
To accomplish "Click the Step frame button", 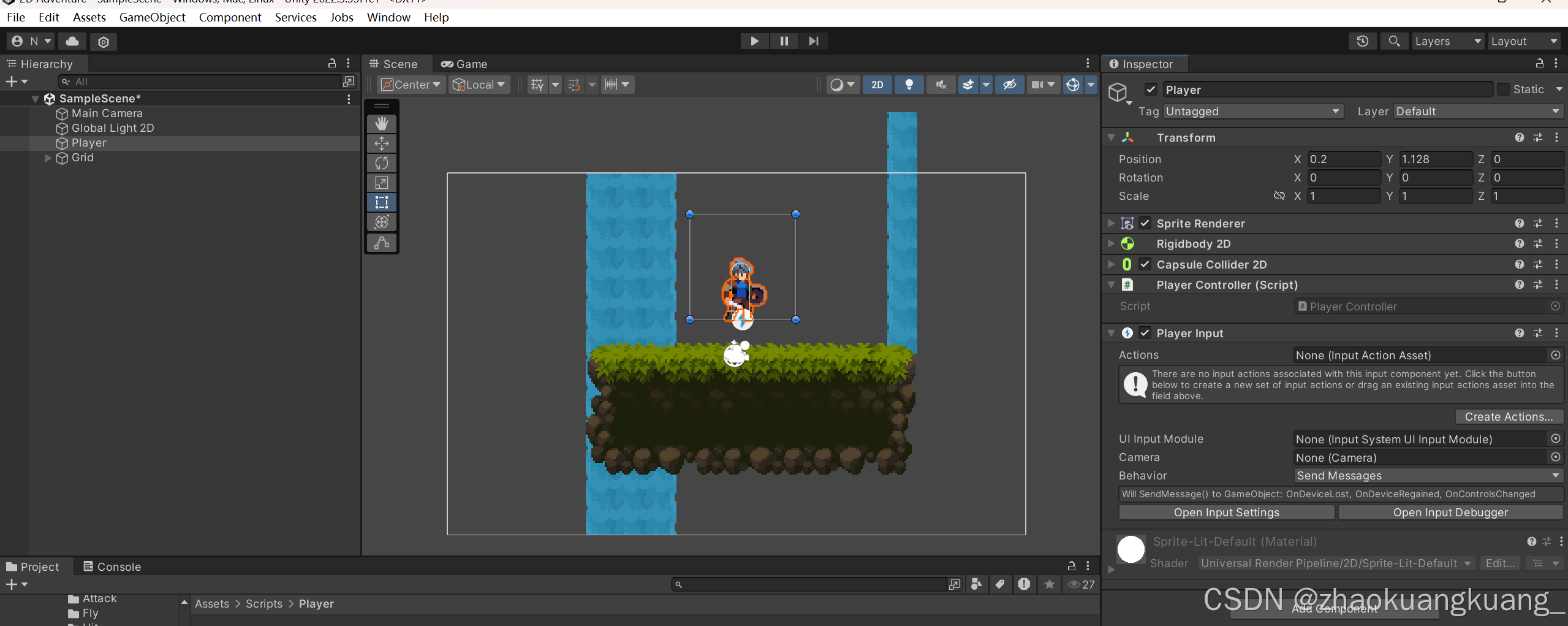I will 813,41.
